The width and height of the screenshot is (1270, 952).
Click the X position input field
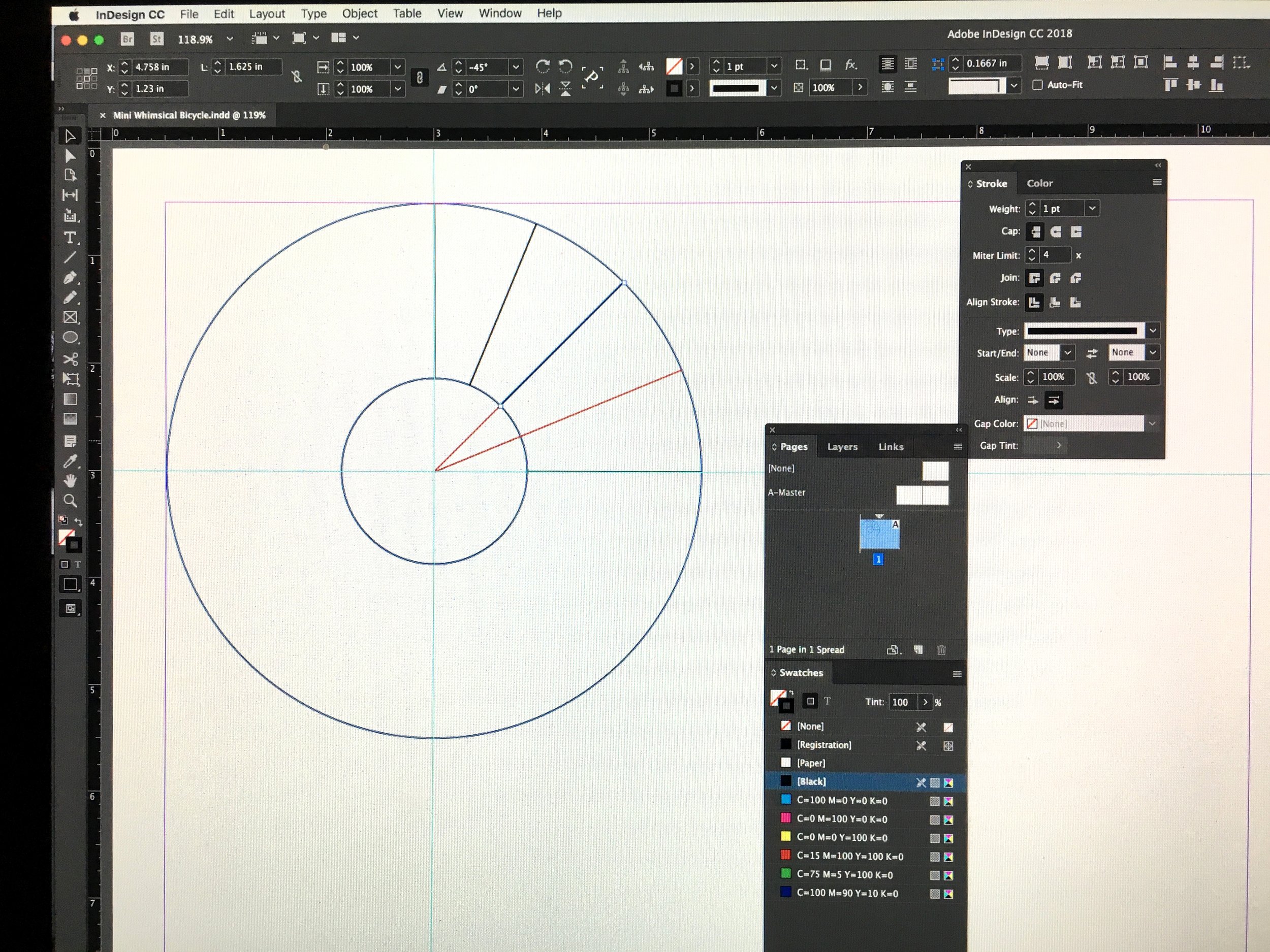159,67
